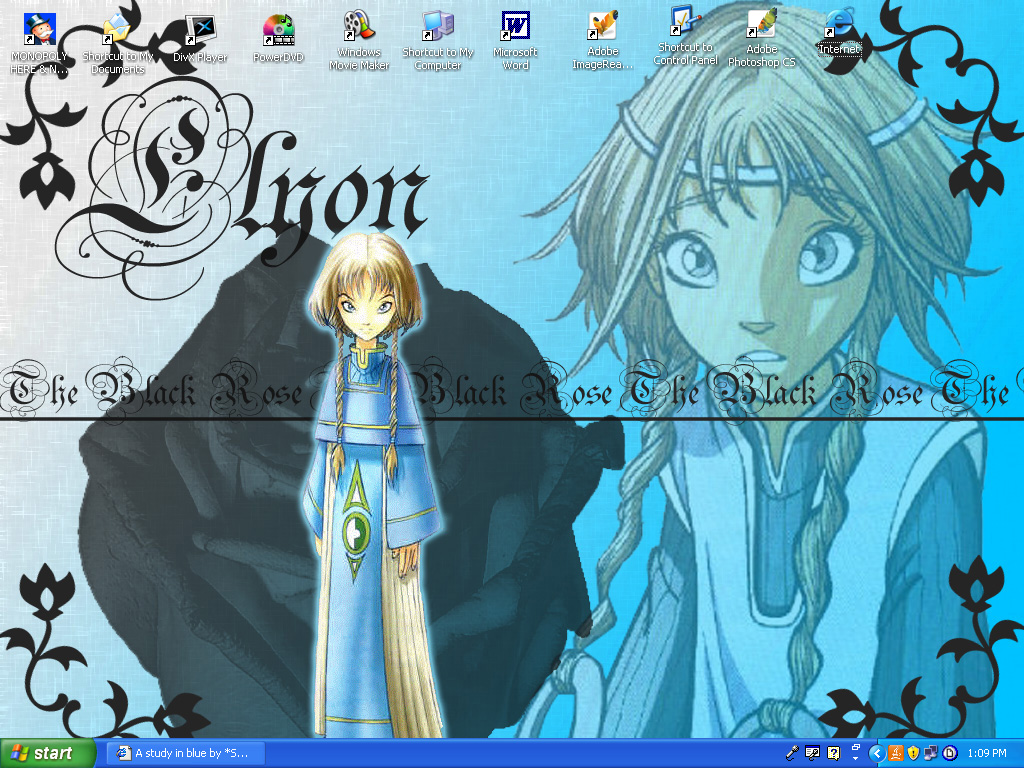The height and width of the screenshot is (768, 1024).
Task: Open the language bar options arrow
Action: (856, 759)
